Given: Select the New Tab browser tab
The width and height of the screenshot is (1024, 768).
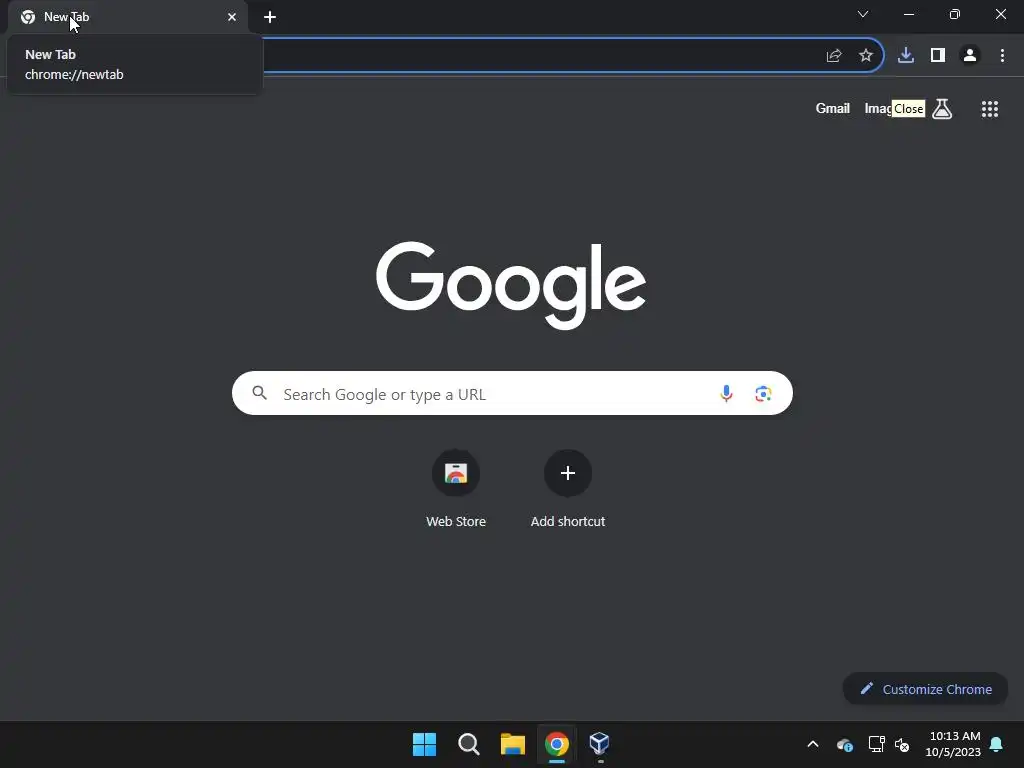Looking at the screenshot, I should point(128,17).
